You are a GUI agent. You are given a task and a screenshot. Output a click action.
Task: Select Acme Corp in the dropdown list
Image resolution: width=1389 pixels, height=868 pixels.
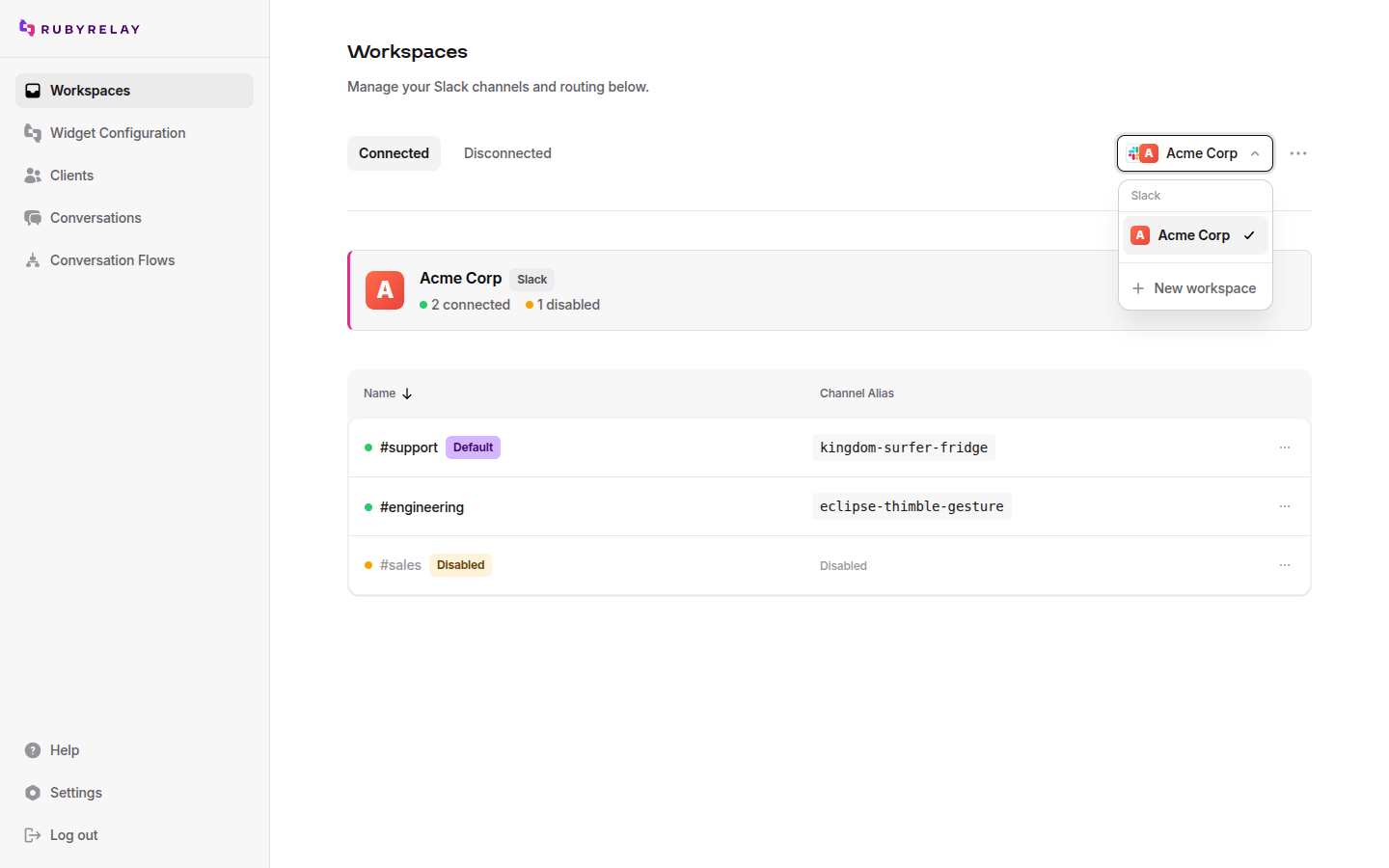pos(1195,235)
